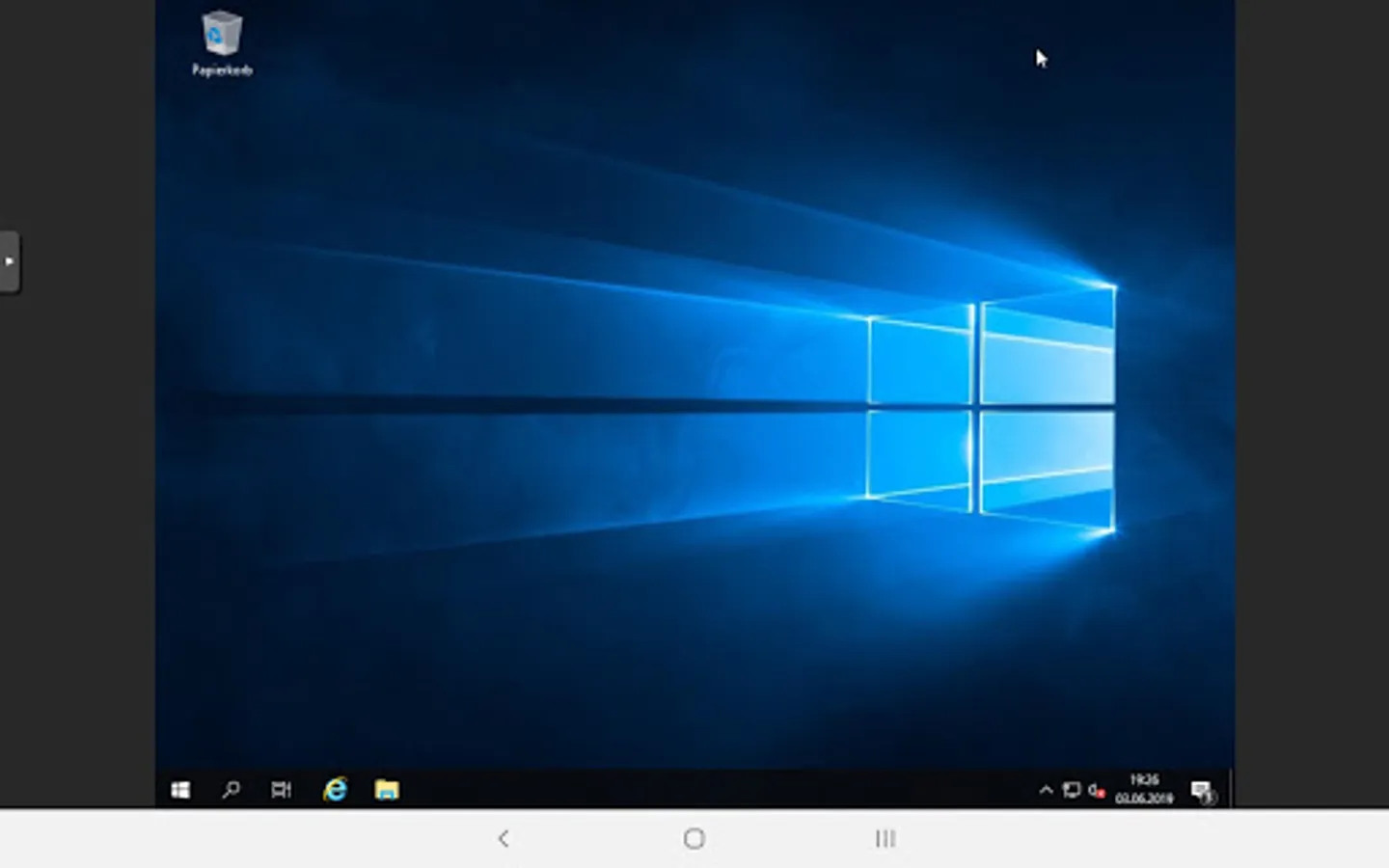Show hidden system tray icons

pos(1046,790)
